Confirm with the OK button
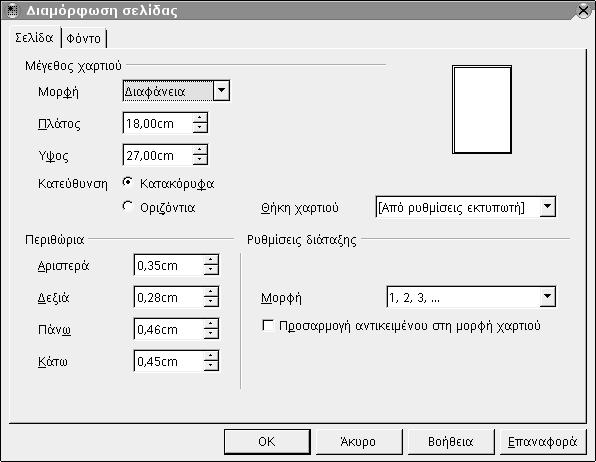596x462 pixels. click(267, 441)
